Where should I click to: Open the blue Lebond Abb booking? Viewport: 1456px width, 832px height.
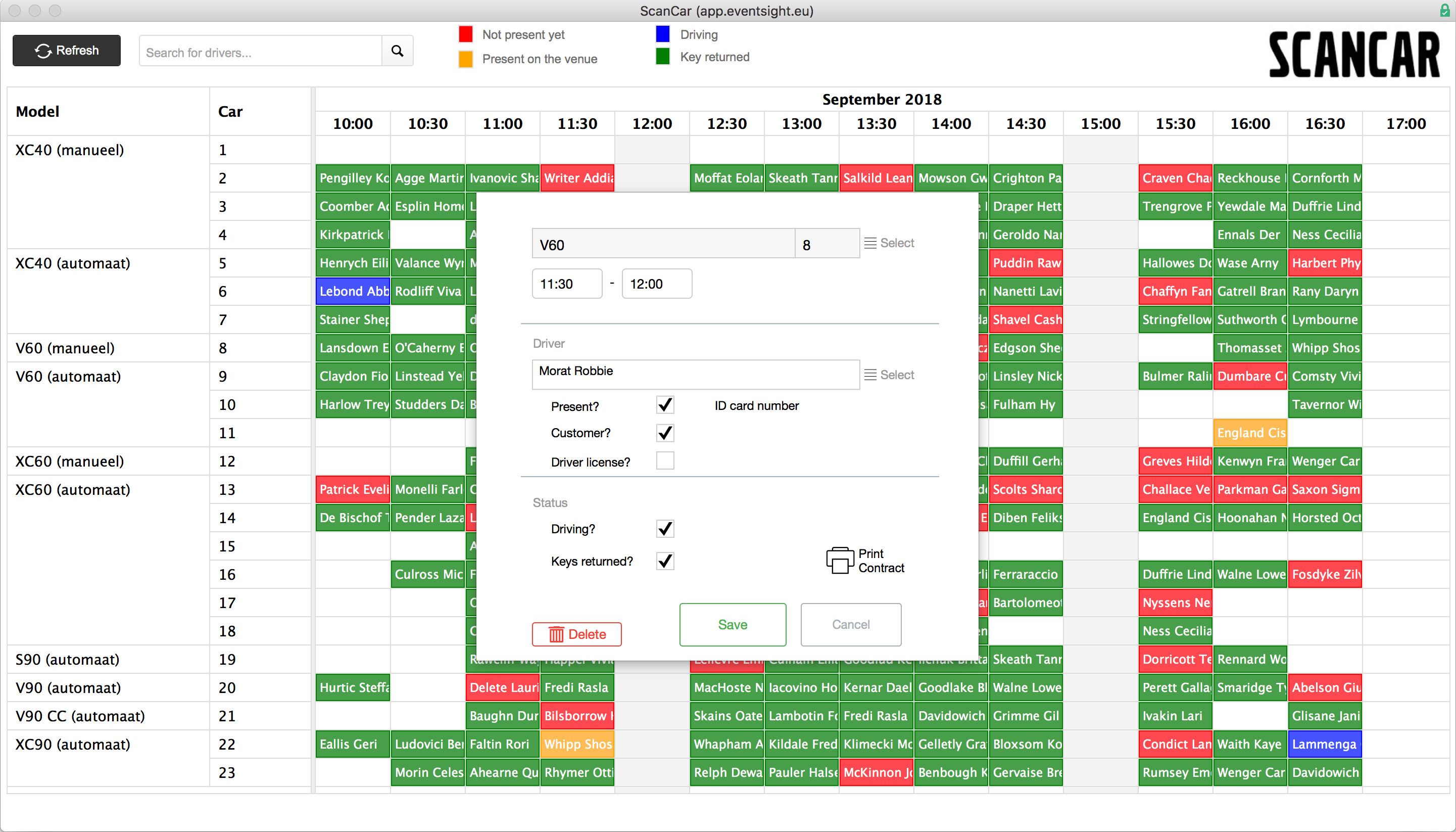click(x=353, y=291)
